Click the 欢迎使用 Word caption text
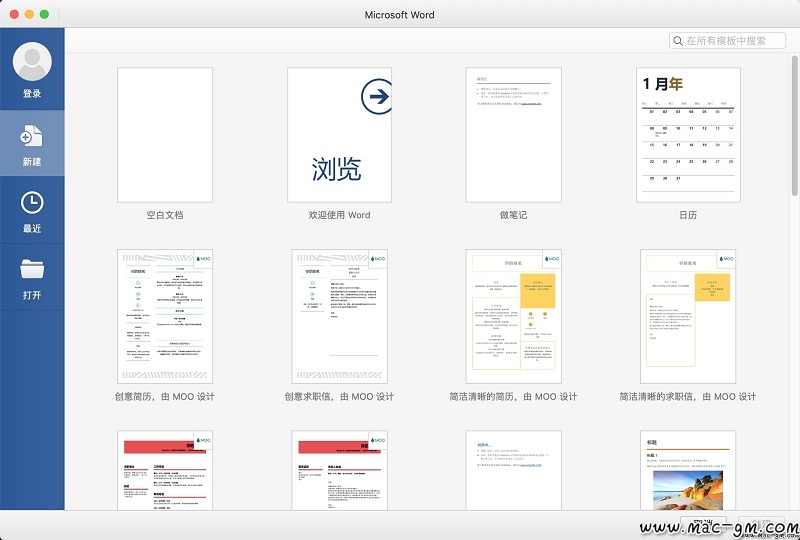Viewport: 800px width, 540px height. (339, 215)
